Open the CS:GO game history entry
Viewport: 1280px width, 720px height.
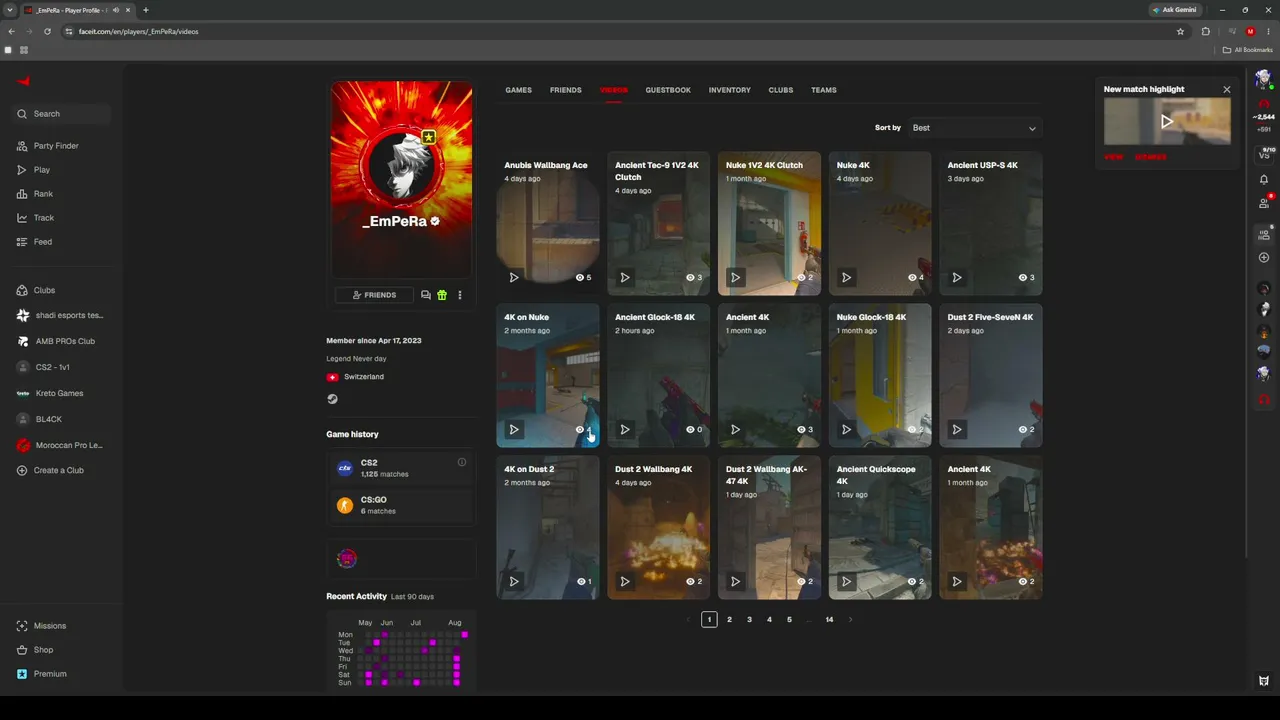tap(401, 505)
